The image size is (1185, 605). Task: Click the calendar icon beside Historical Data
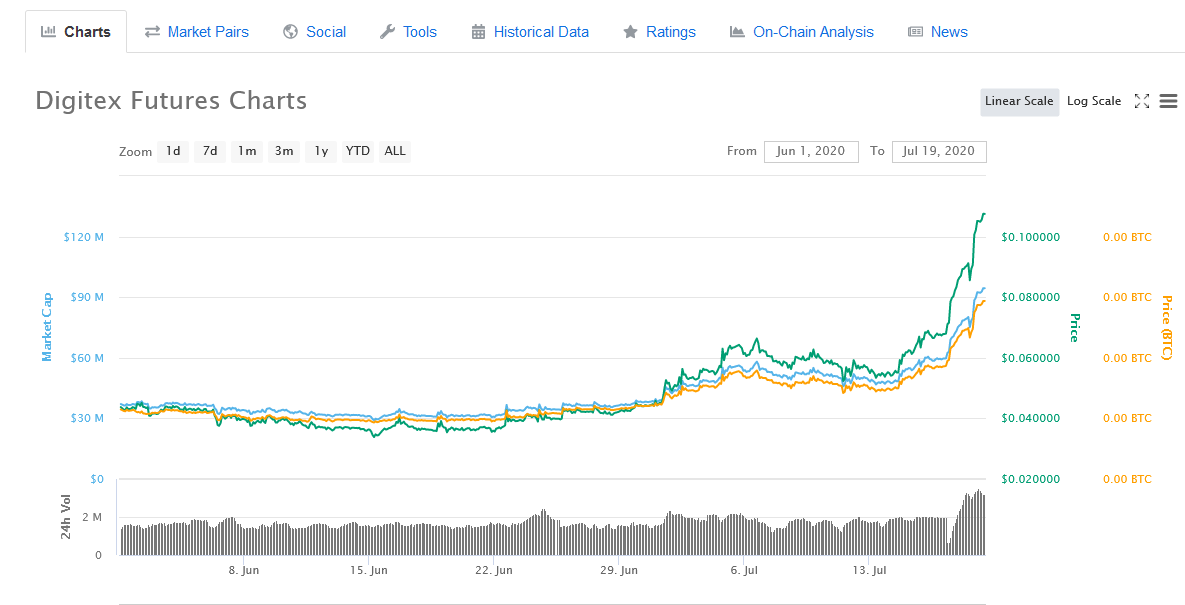tap(478, 32)
